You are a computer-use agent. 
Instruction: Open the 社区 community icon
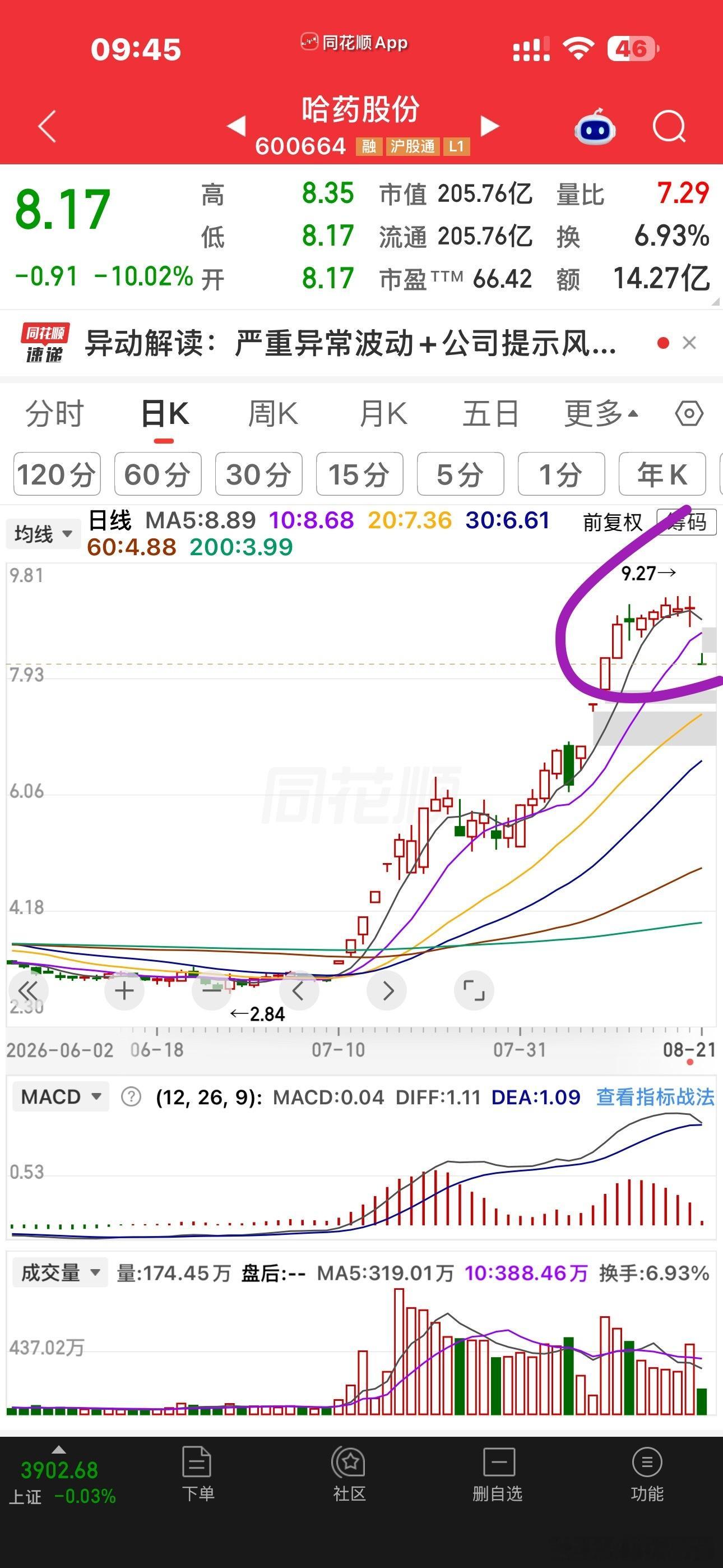(x=349, y=1474)
